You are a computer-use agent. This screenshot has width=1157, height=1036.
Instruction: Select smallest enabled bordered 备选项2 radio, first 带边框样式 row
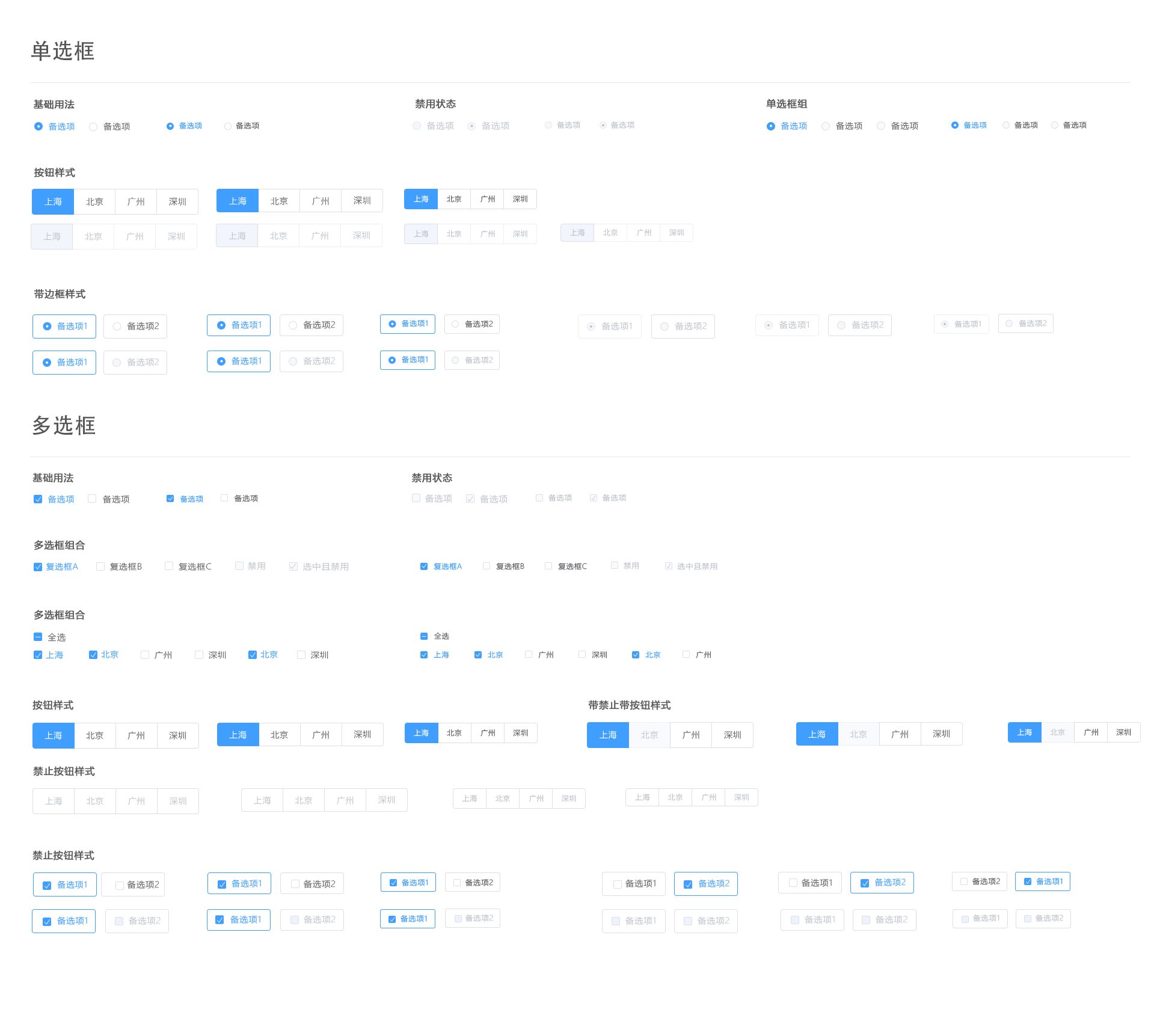coord(472,325)
